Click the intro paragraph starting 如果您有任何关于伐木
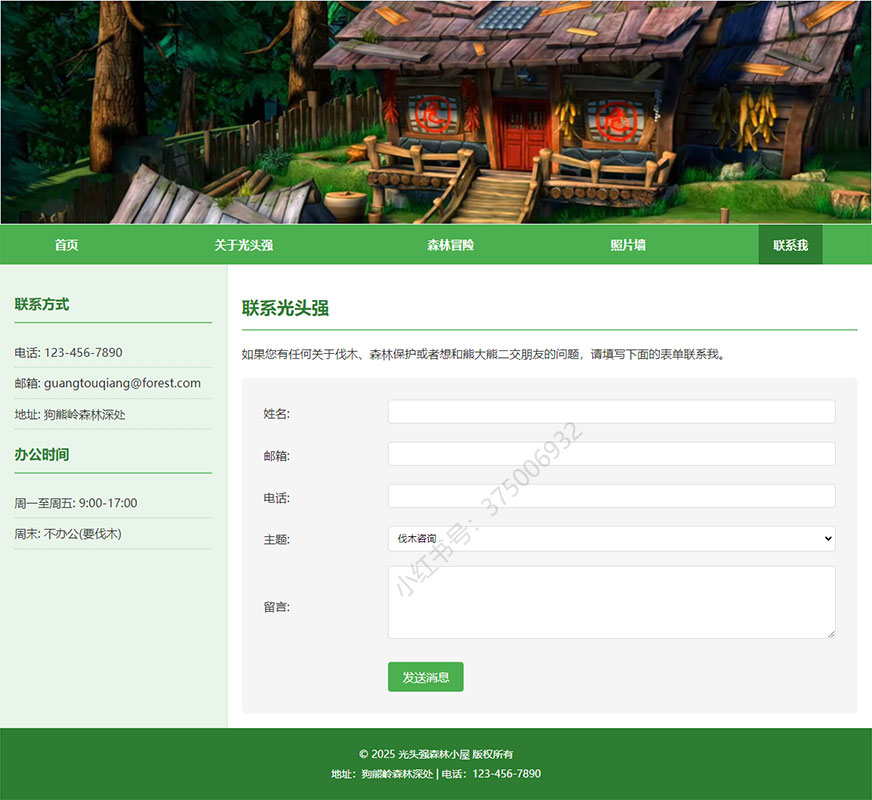 coord(484,354)
